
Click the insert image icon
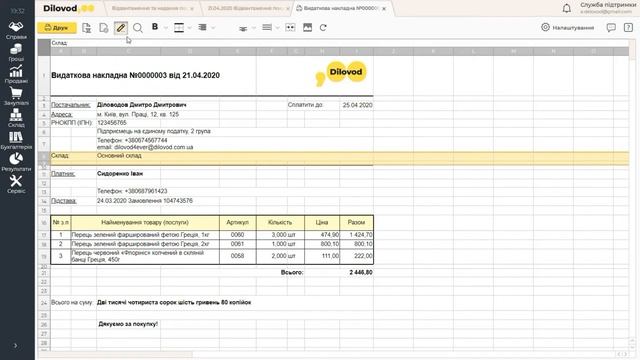(307, 27)
